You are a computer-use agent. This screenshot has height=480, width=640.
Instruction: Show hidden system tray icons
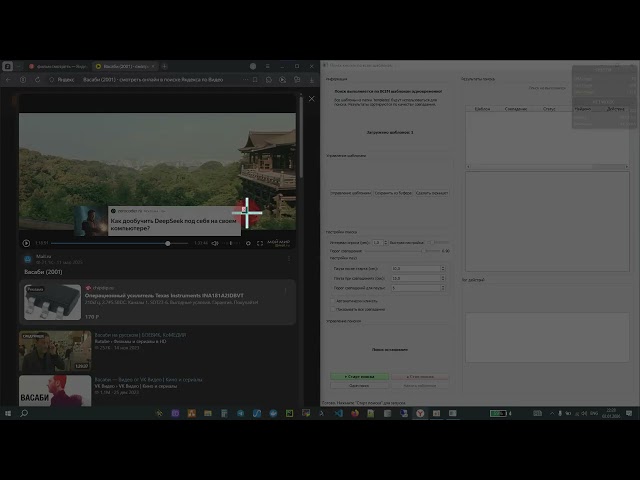(552, 413)
